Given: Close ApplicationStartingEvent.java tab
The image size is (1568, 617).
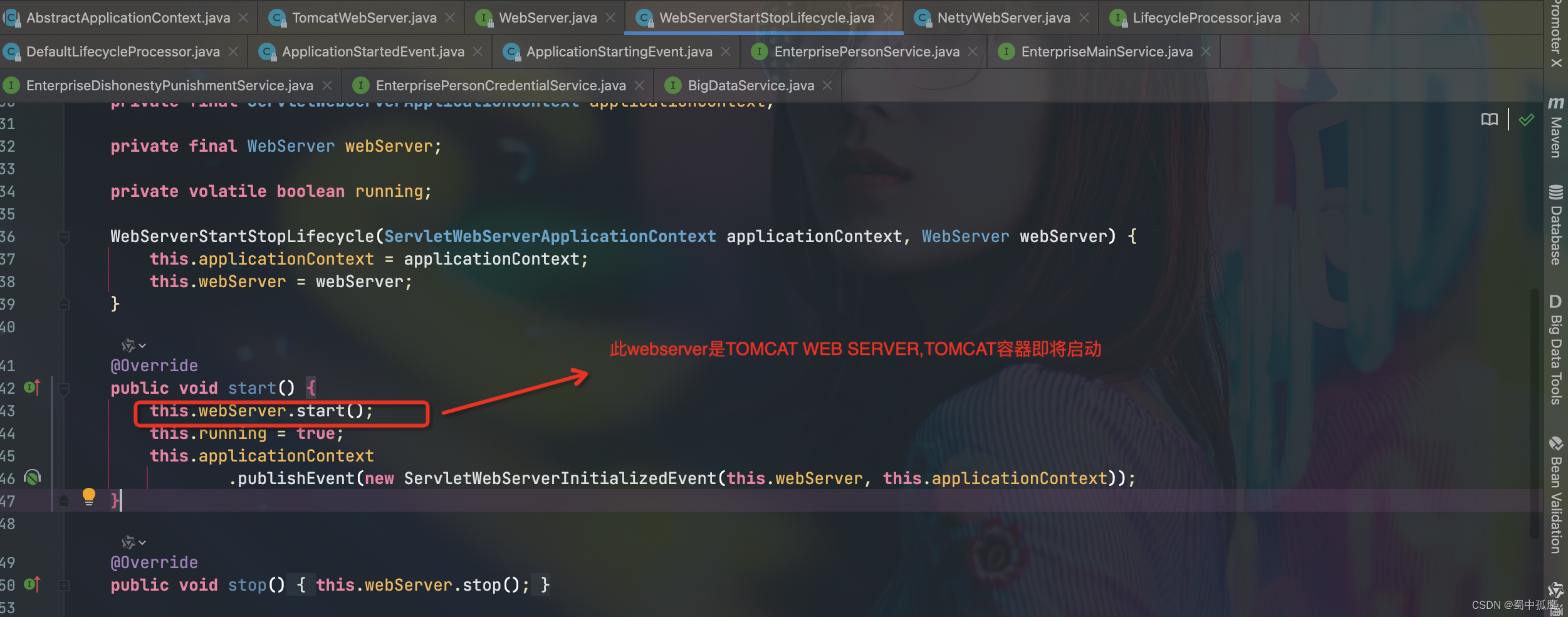Looking at the screenshot, I should (726, 51).
